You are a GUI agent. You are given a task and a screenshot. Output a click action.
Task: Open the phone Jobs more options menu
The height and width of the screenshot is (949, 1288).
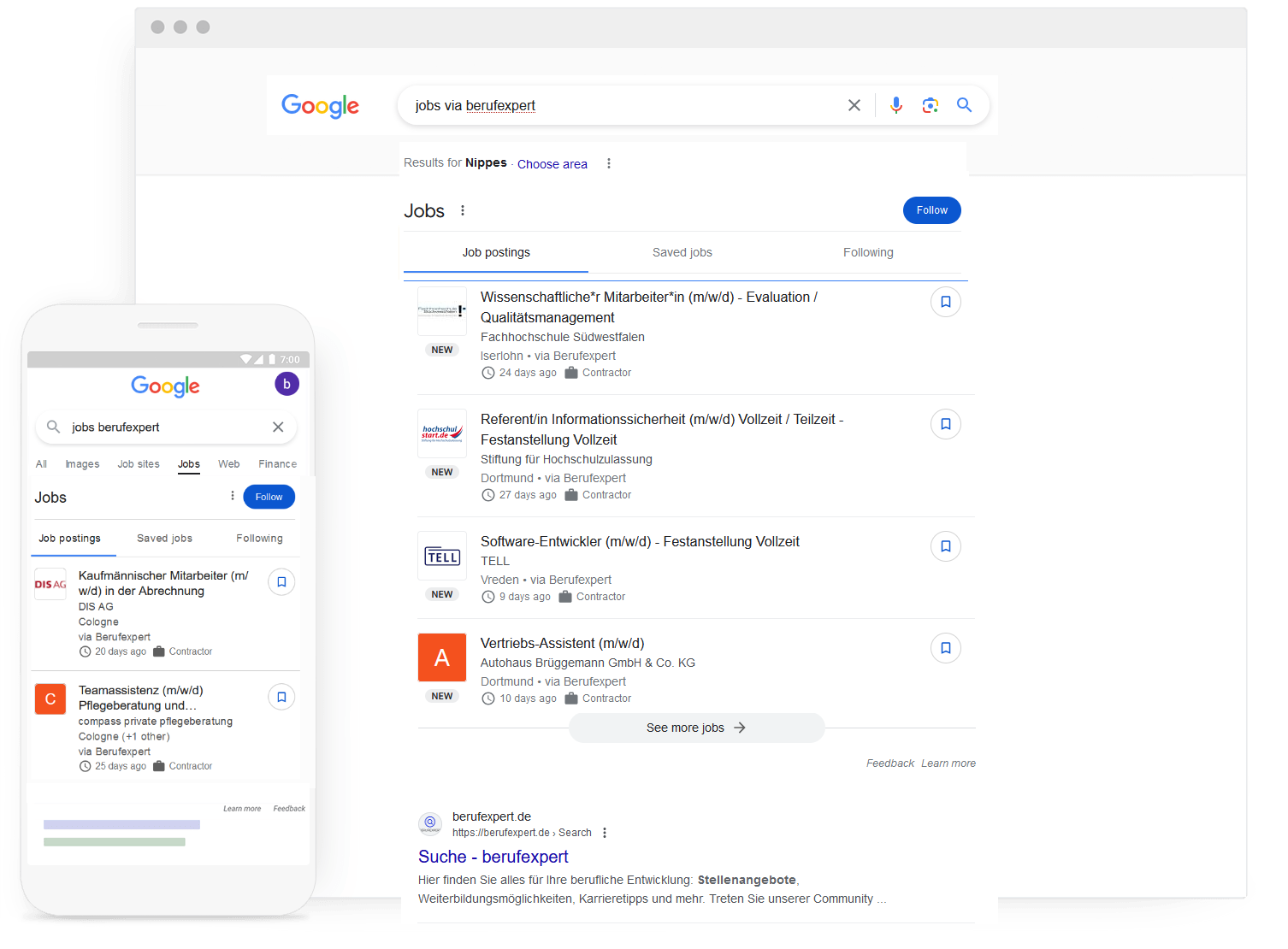[x=233, y=496]
